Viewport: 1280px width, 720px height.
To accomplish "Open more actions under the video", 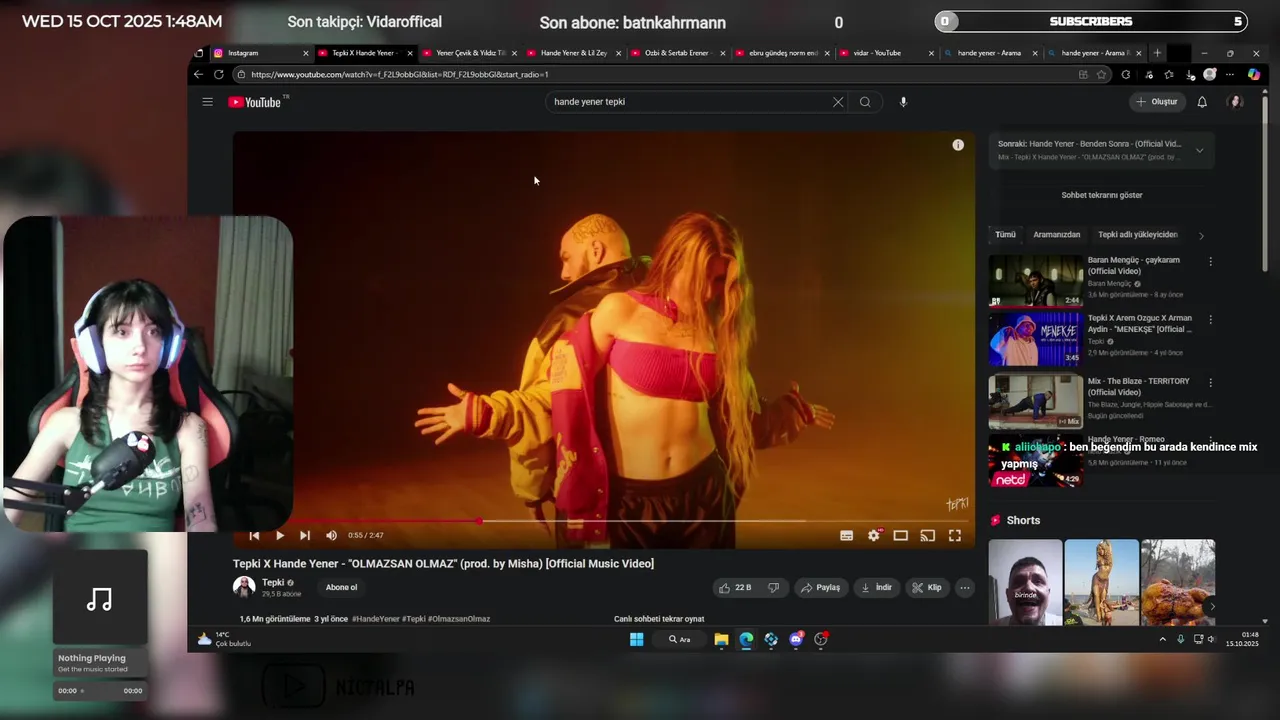I will coord(965,588).
